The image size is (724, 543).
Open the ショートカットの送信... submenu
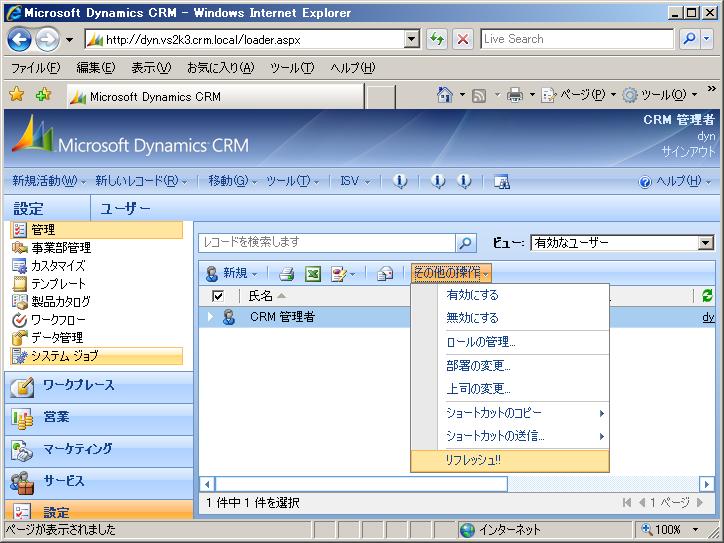[x=510, y=436]
